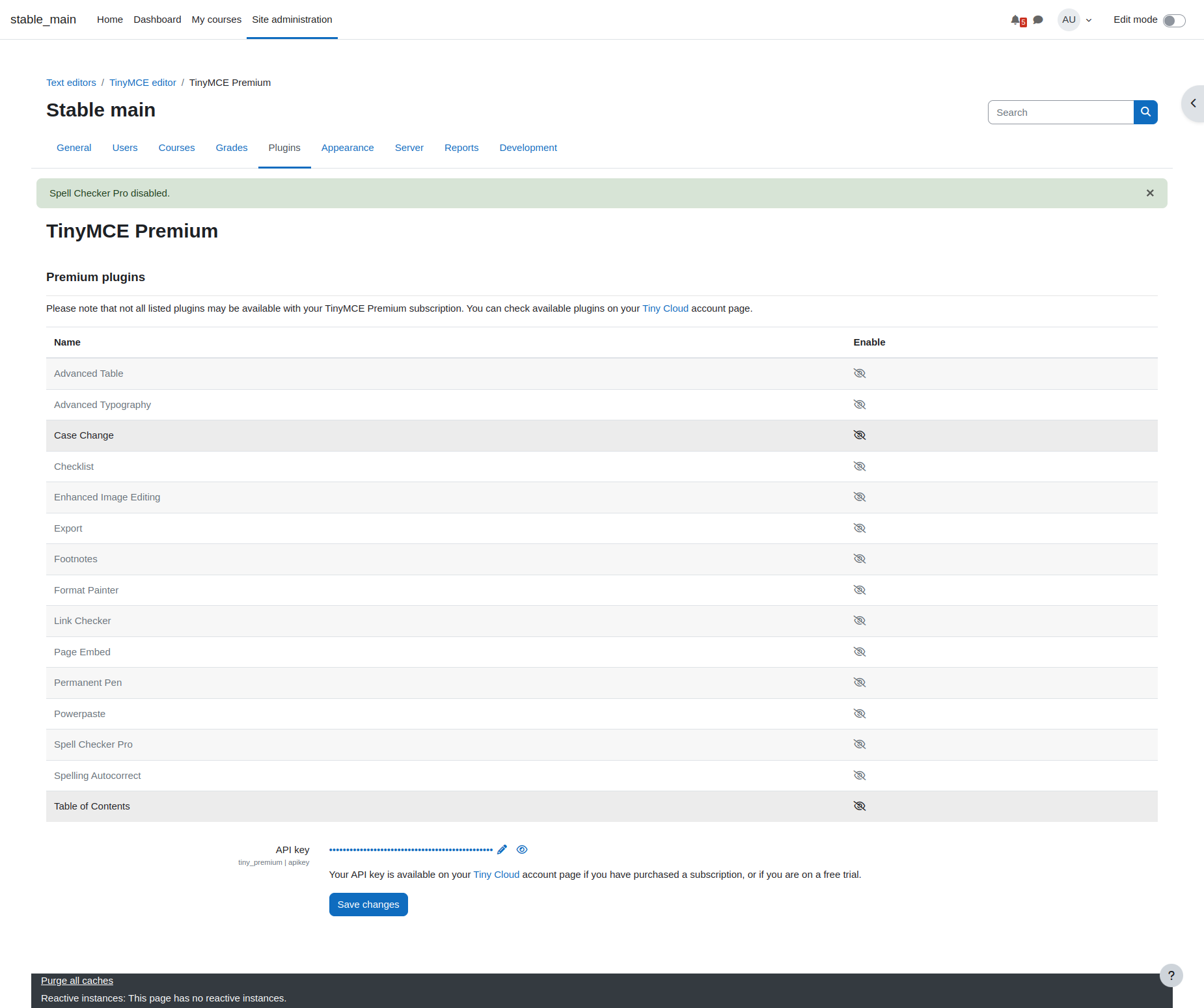Open the Appearance admin tab
Screen dimensions: 1204x1008
click(348, 148)
